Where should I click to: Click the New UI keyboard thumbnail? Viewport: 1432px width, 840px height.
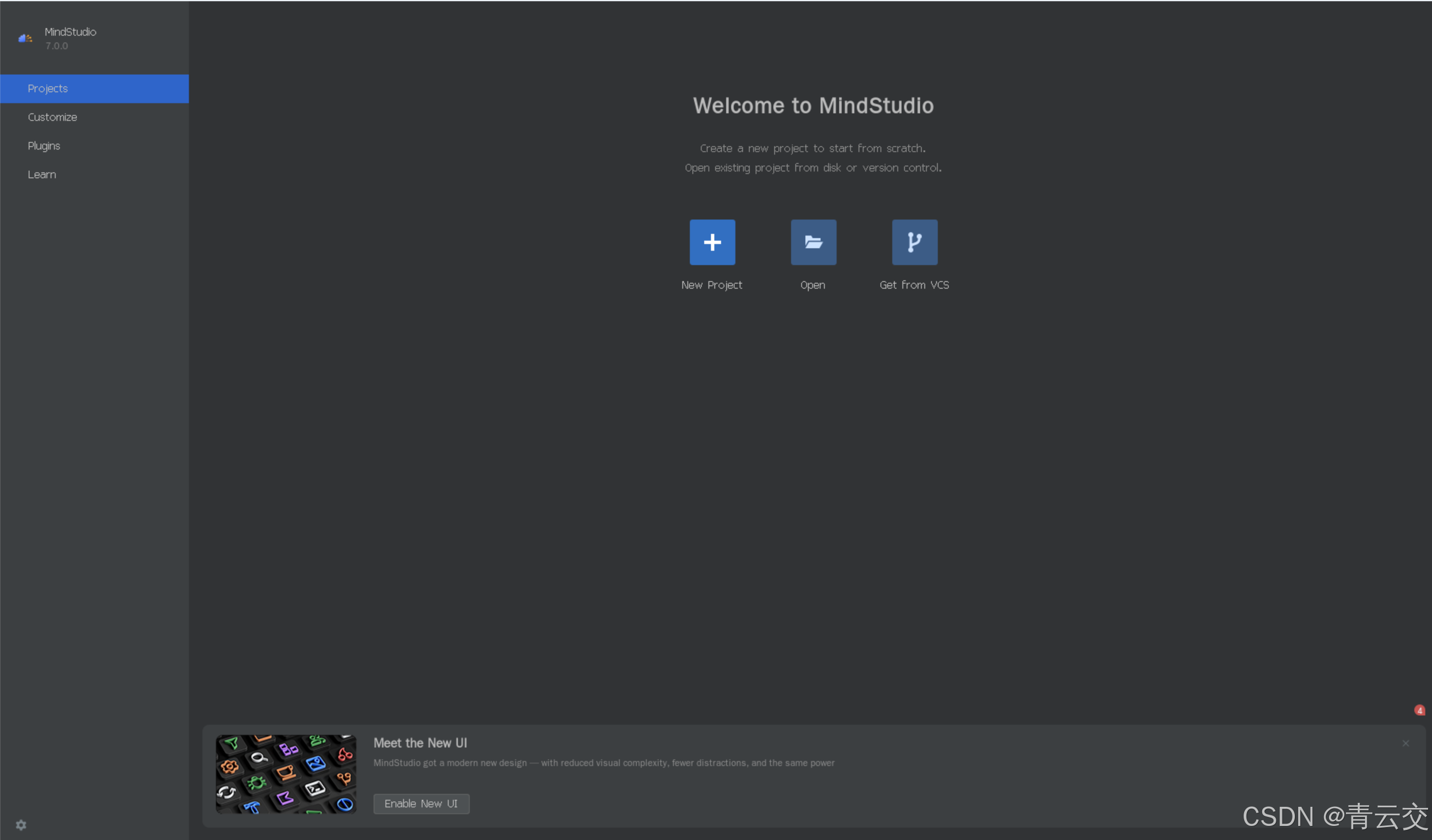tap(286, 774)
